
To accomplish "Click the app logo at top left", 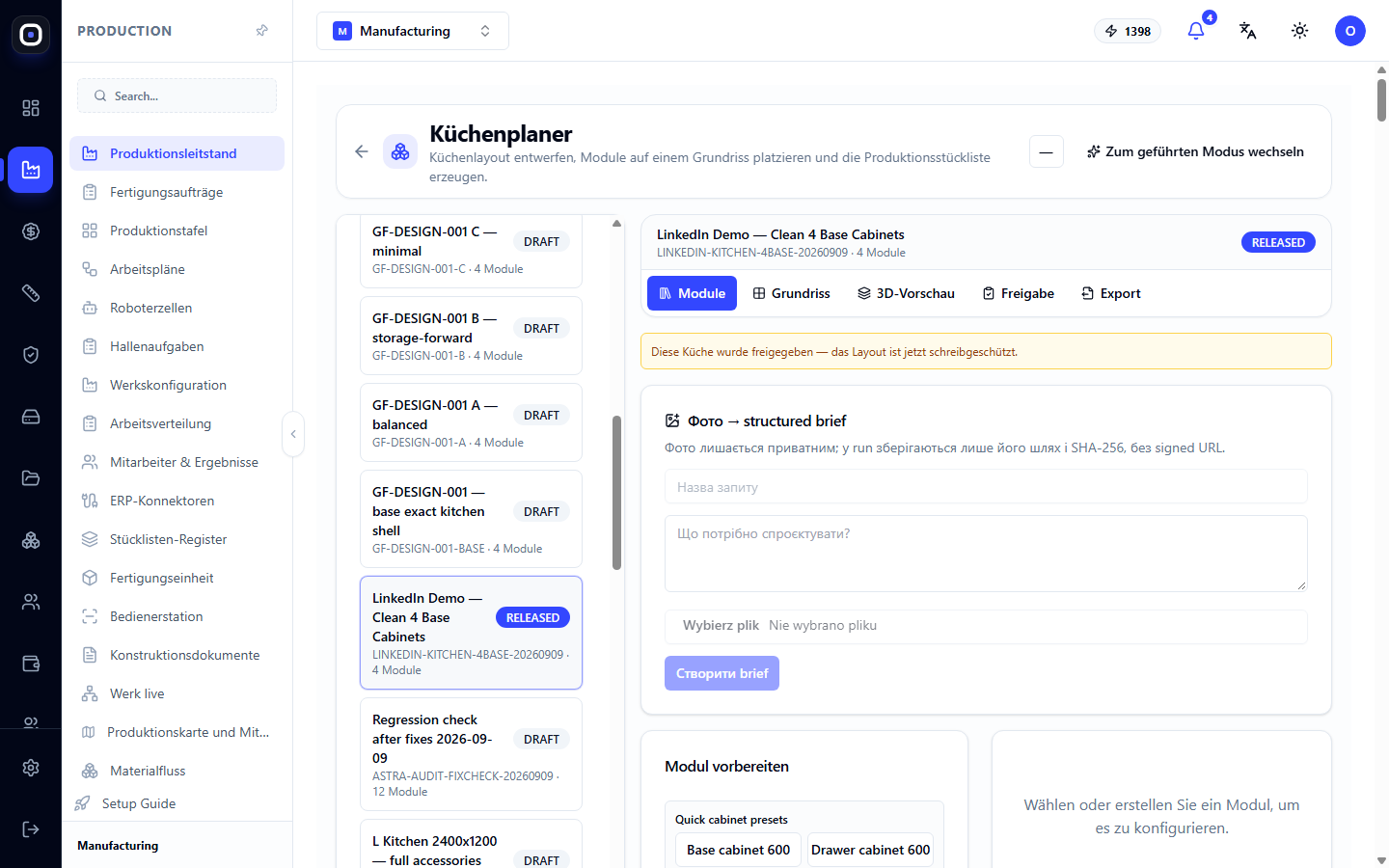I will click(x=31, y=35).
